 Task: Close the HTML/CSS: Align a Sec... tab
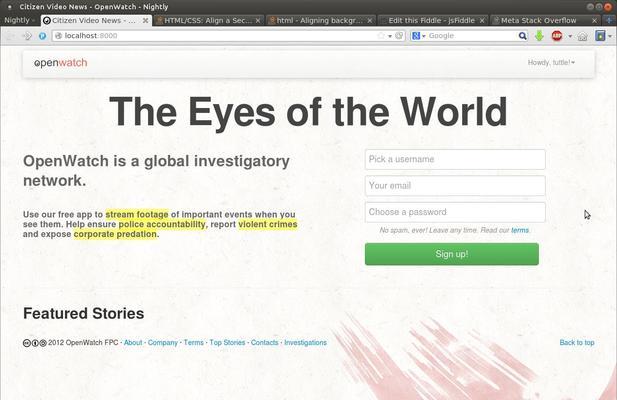[x=258, y=20]
